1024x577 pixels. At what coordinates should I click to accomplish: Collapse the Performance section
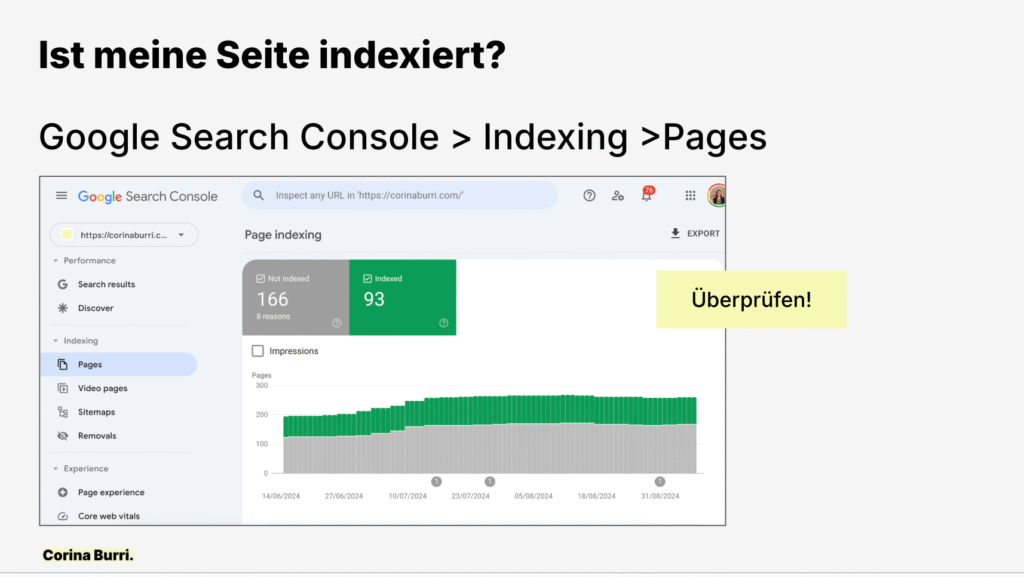56,261
